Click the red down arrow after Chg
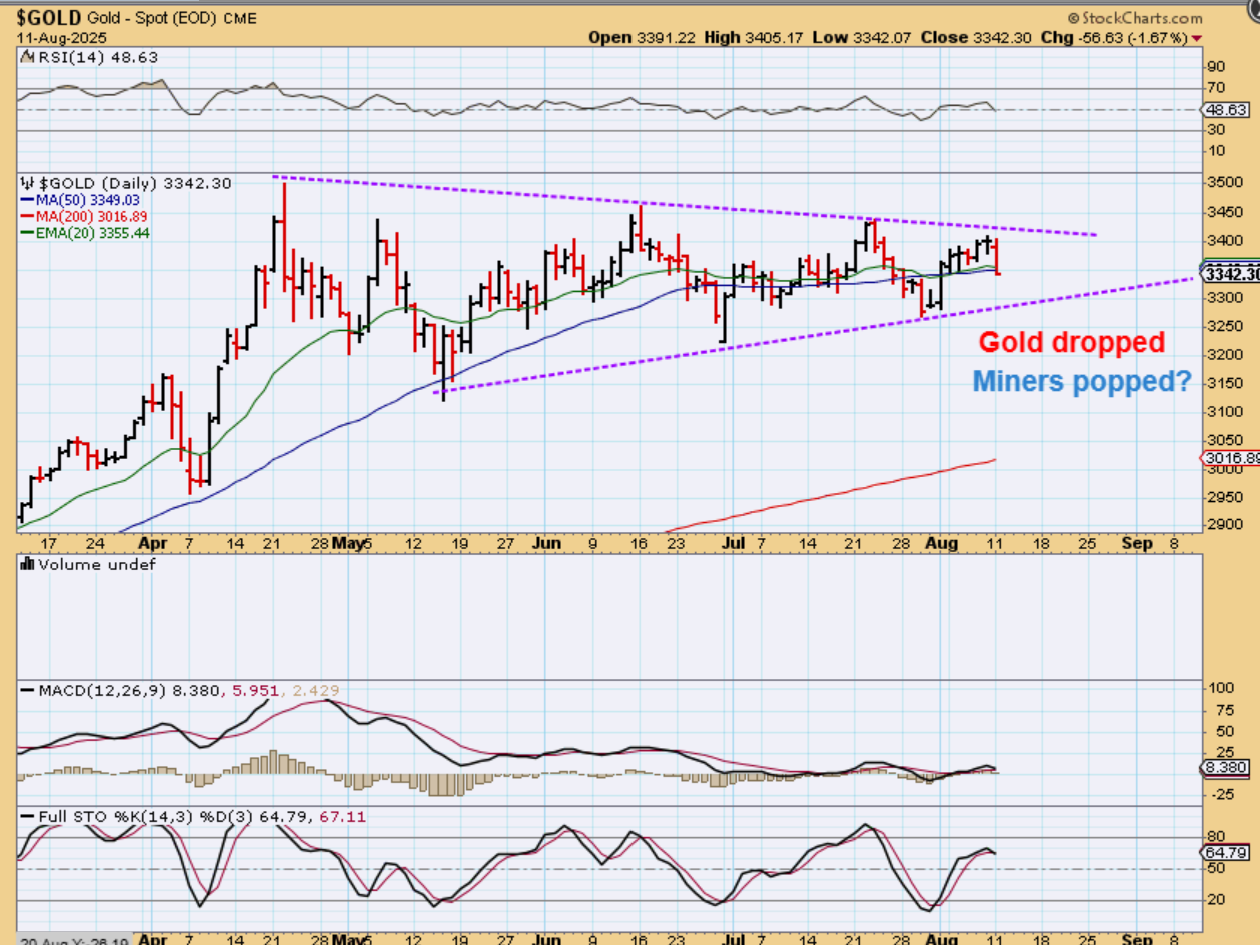This screenshot has height=945, width=1260. tap(1197, 38)
